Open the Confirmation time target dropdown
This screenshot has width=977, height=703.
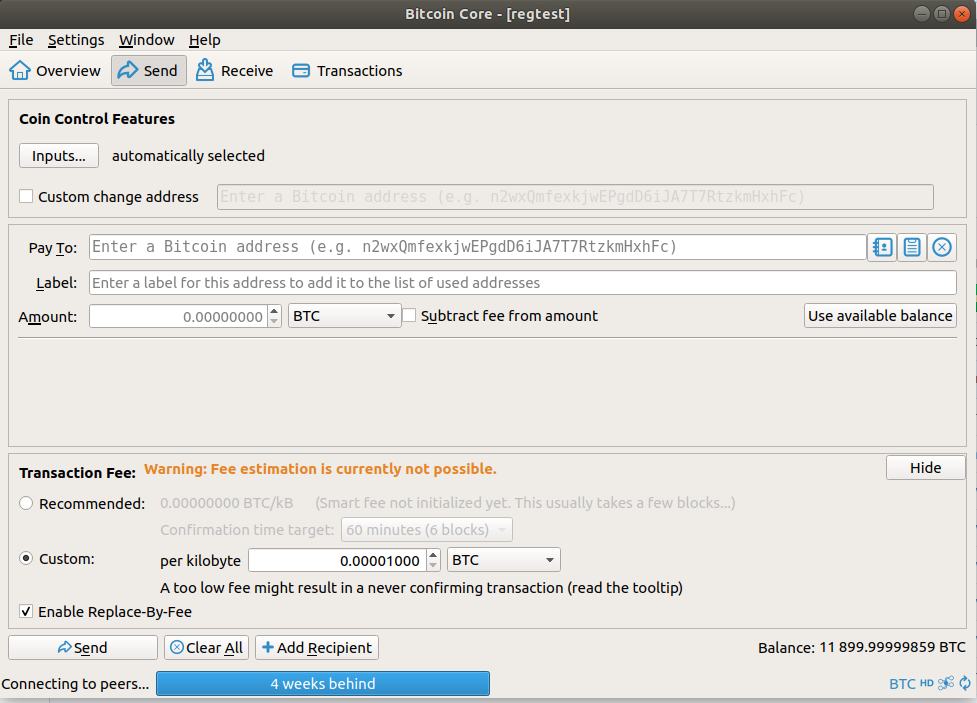pyautogui.click(x=427, y=530)
